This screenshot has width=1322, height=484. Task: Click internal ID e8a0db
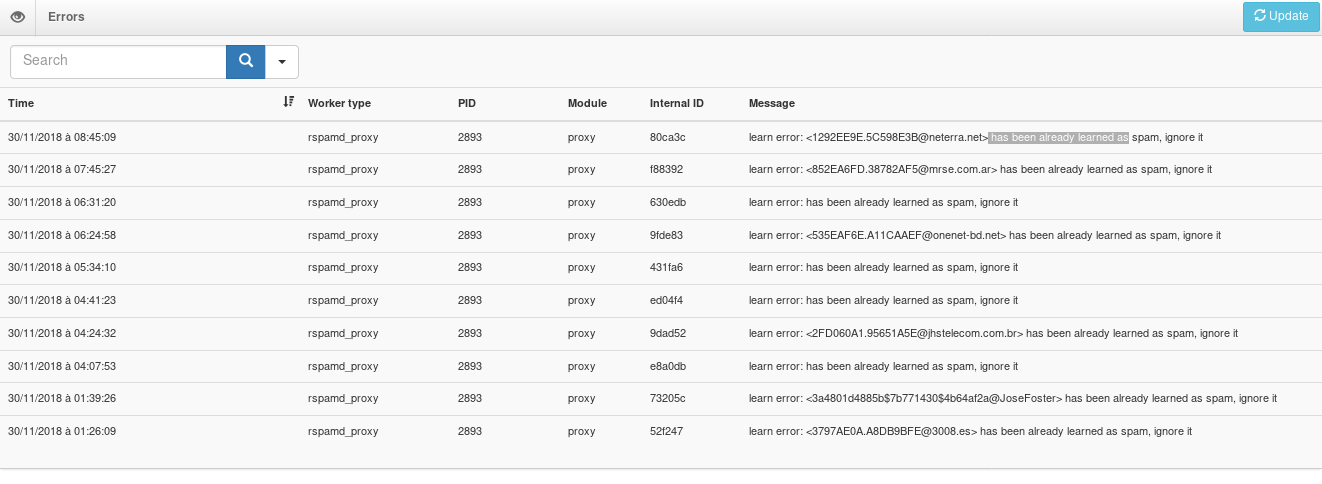coord(667,367)
